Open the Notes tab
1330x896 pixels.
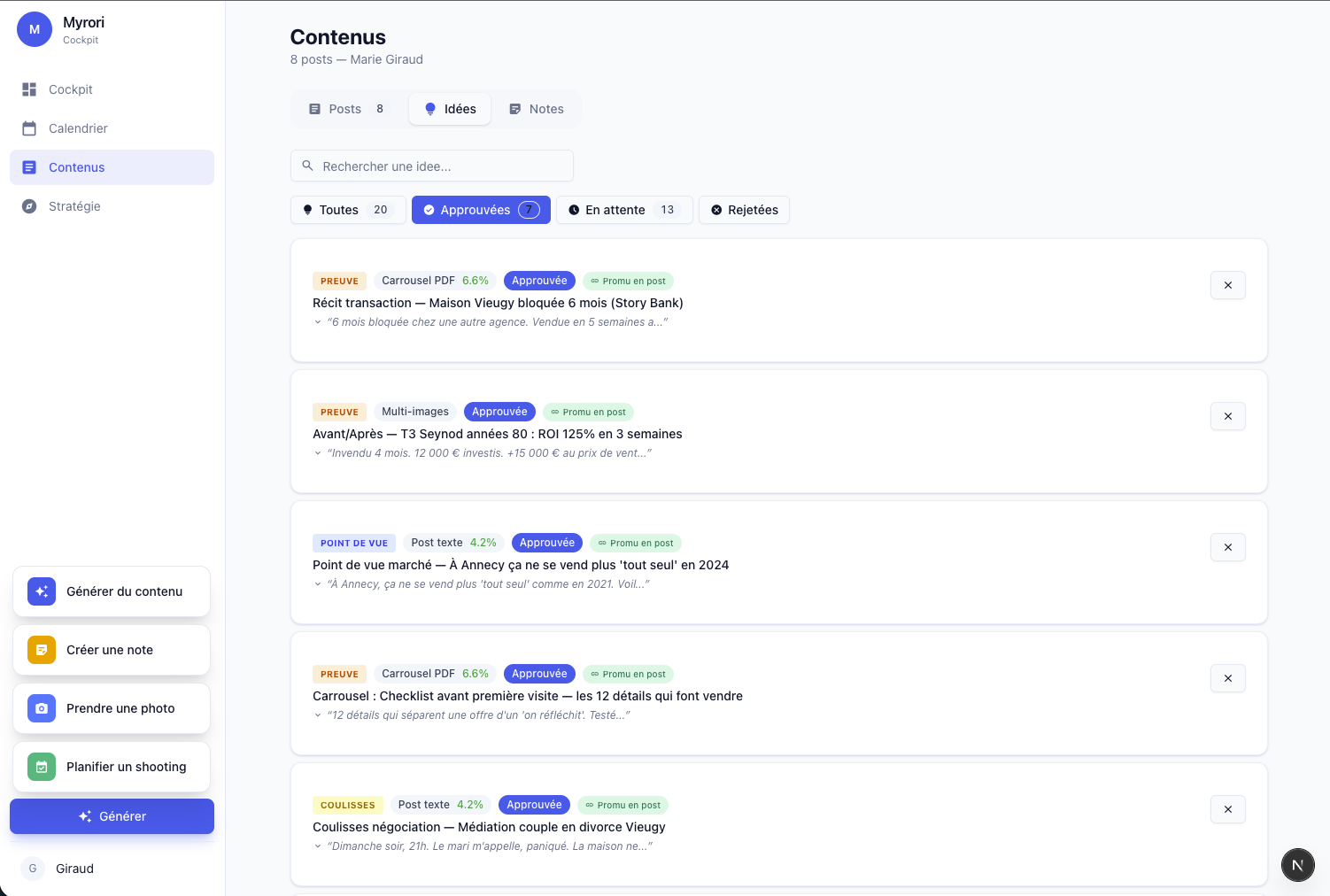click(x=537, y=109)
